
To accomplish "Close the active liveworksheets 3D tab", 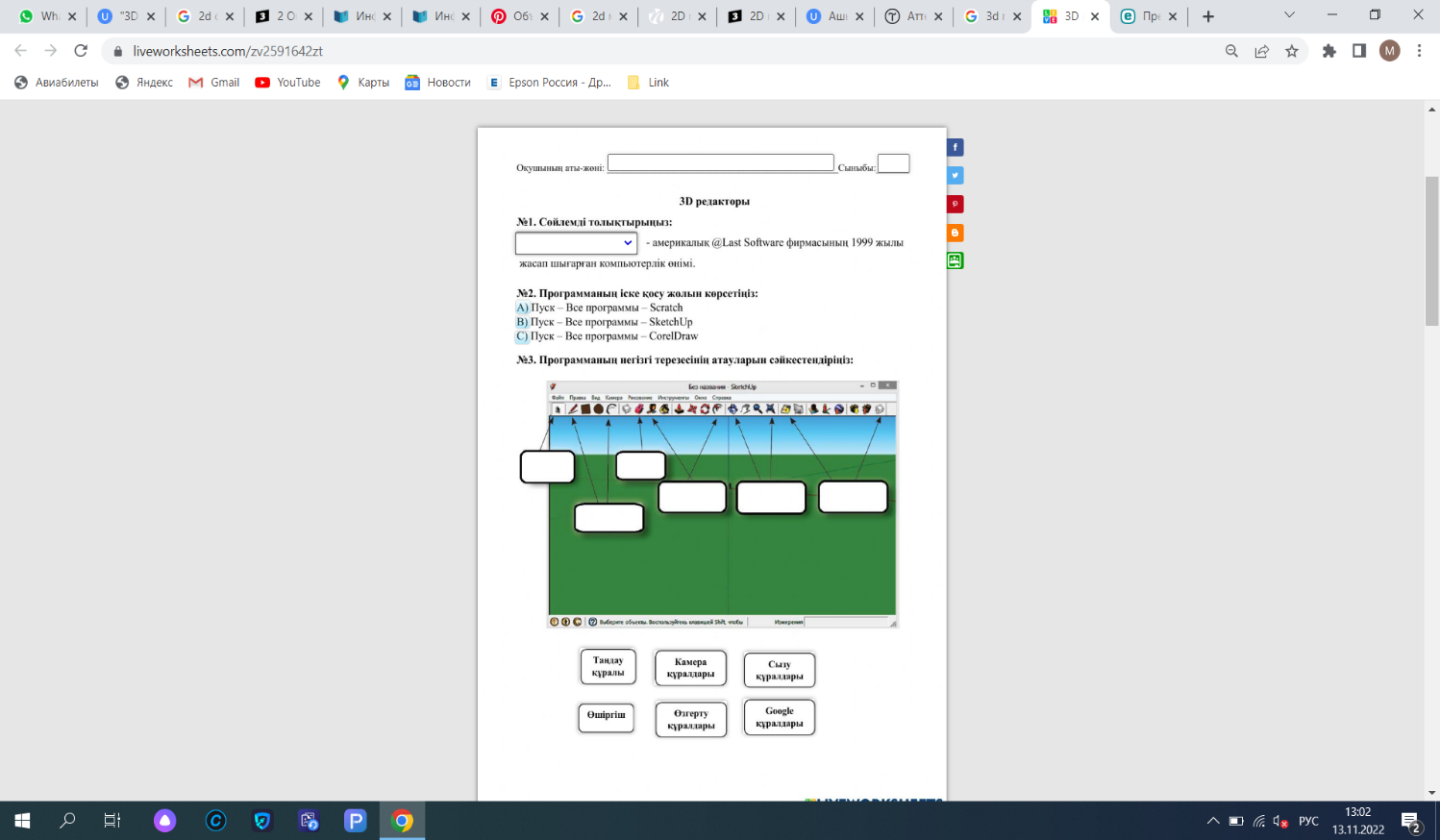I will (1095, 16).
